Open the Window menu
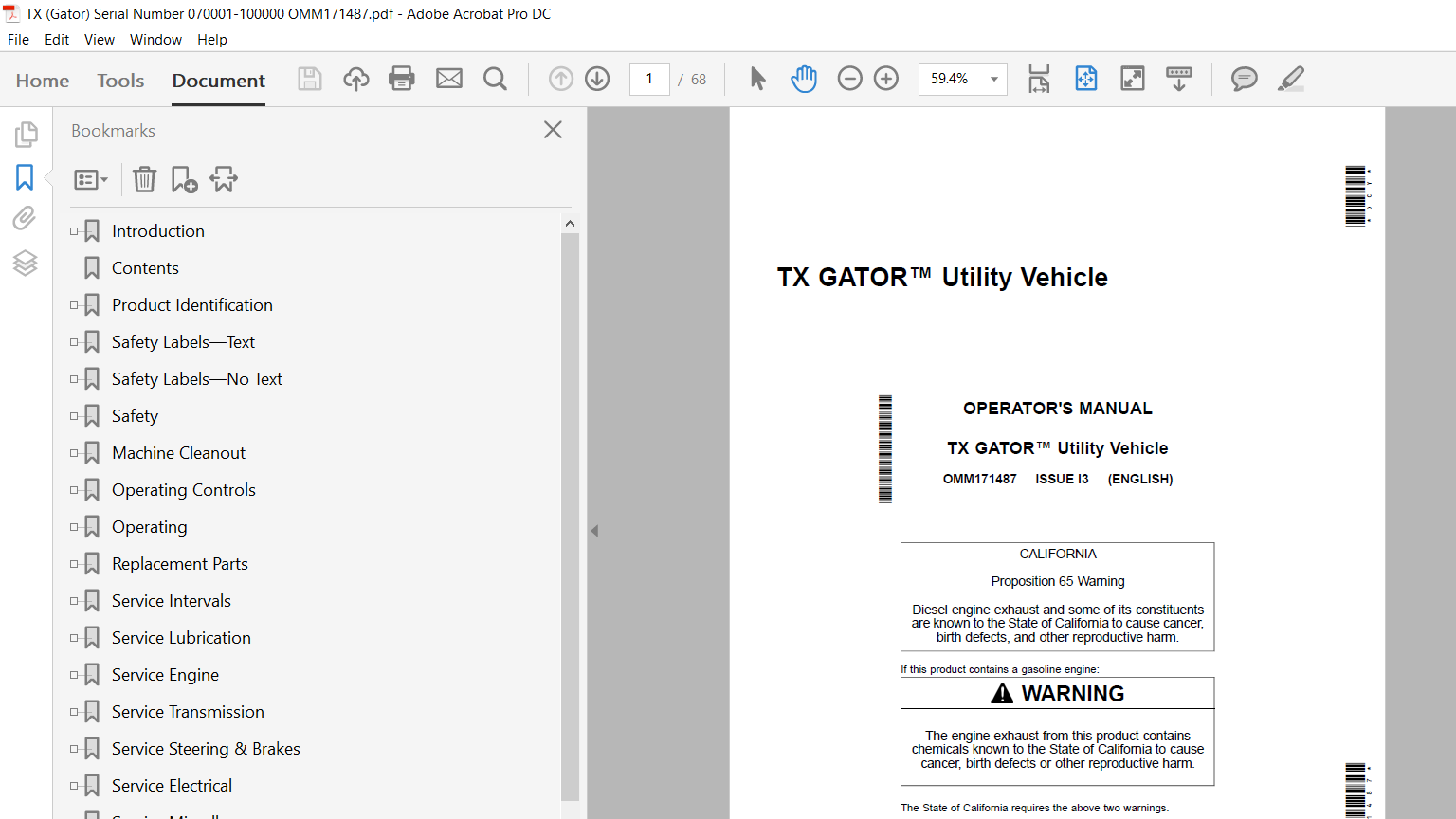The height and width of the screenshot is (819, 1456). [x=155, y=40]
